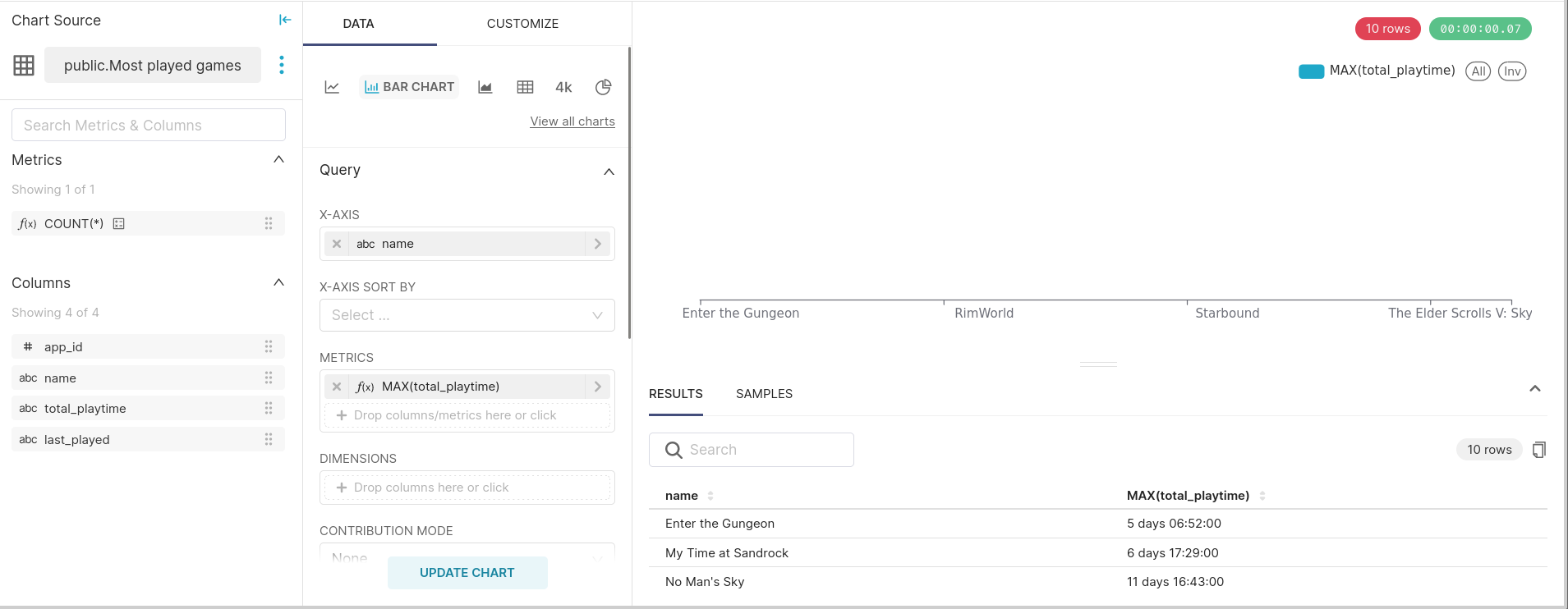Image resolution: width=1568 pixels, height=609 pixels.
Task: Select the COUNT(*) metric item
Action: pyautogui.click(x=149, y=223)
